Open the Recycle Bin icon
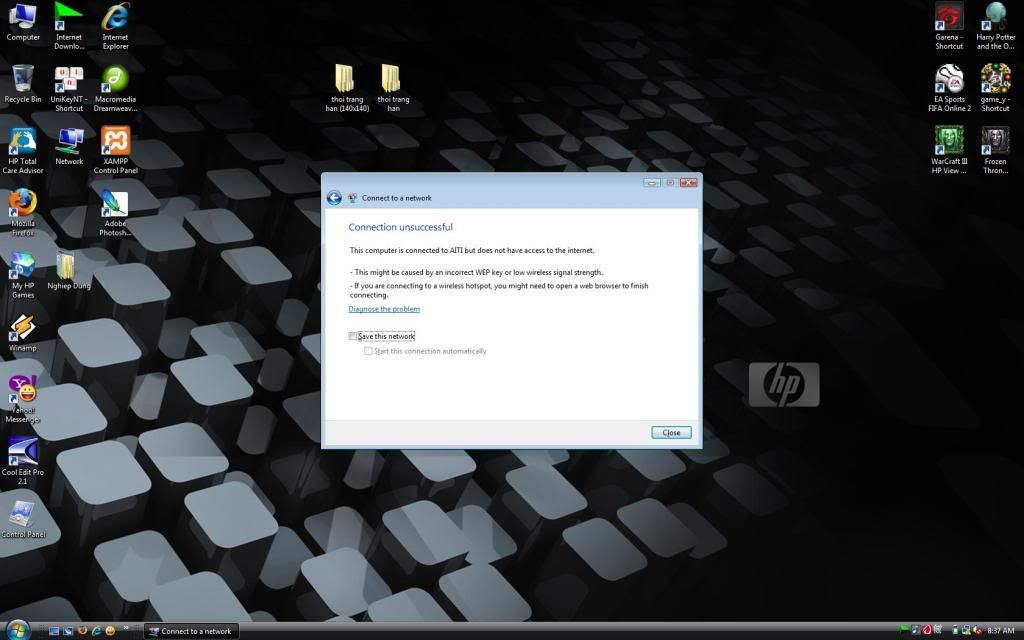The width and height of the screenshot is (1024, 640). tap(22, 79)
